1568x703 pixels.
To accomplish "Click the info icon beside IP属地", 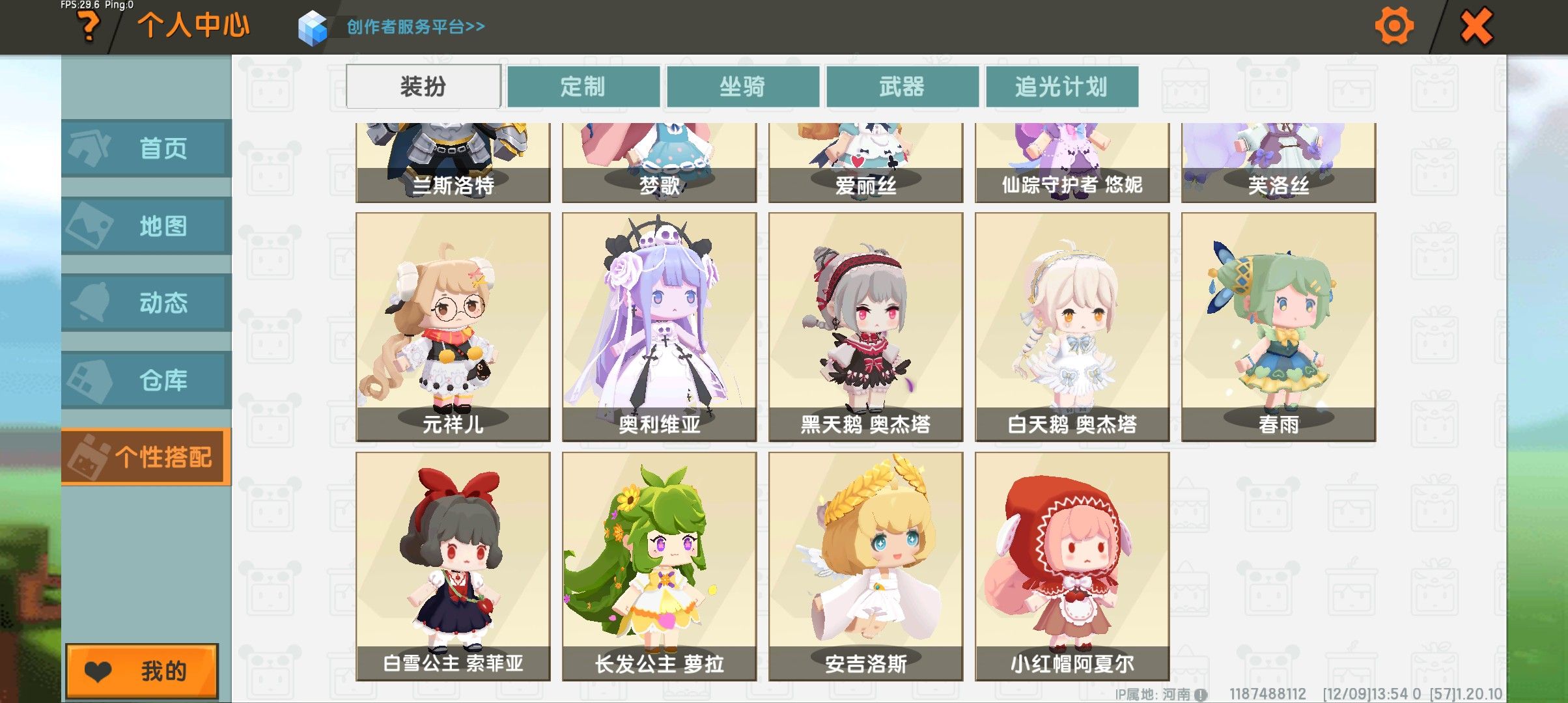I will (1201, 695).
